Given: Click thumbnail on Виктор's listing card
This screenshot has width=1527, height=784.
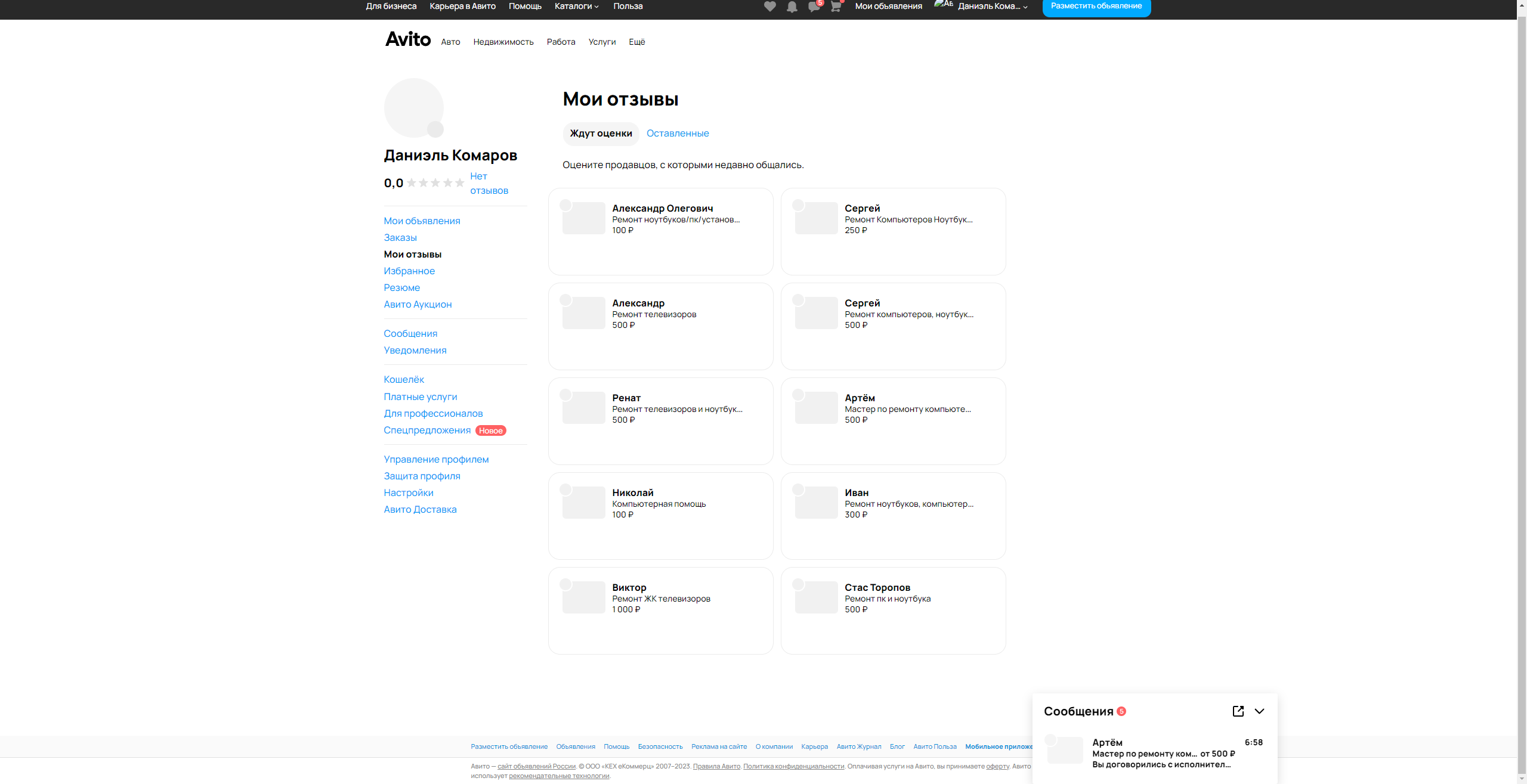Looking at the screenshot, I should [x=583, y=597].
